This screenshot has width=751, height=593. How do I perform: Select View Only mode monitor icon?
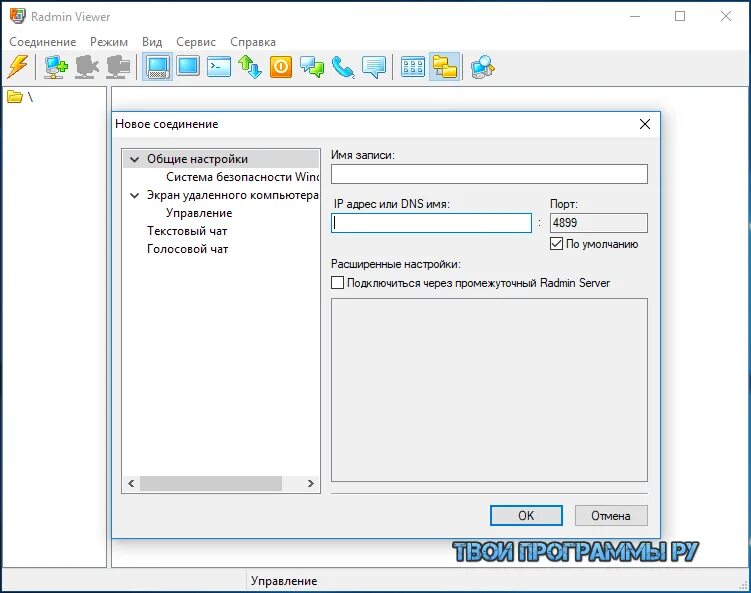click(x=188, y=66)
